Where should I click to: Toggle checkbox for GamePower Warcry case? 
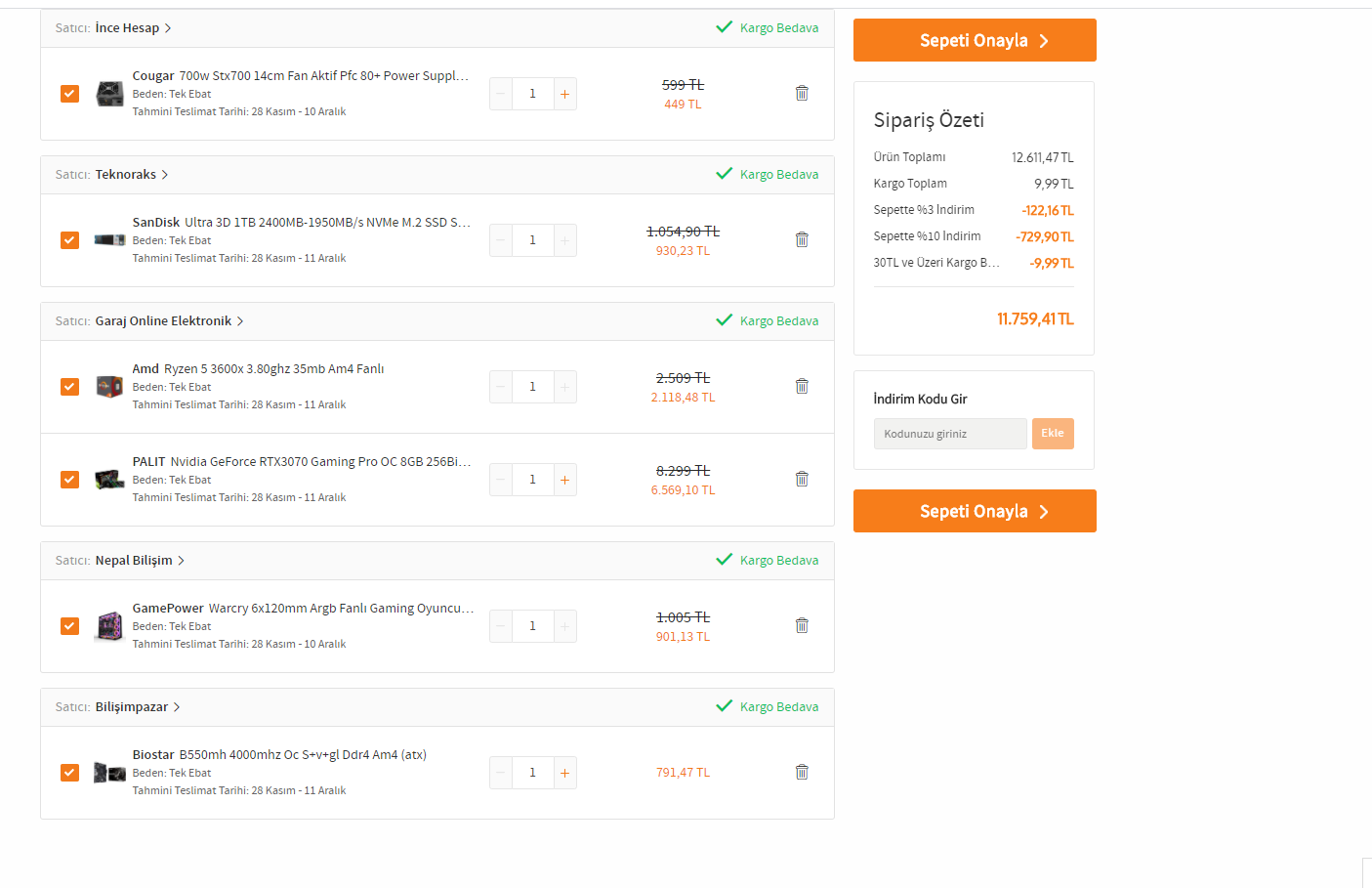click(x=69, y=626)
